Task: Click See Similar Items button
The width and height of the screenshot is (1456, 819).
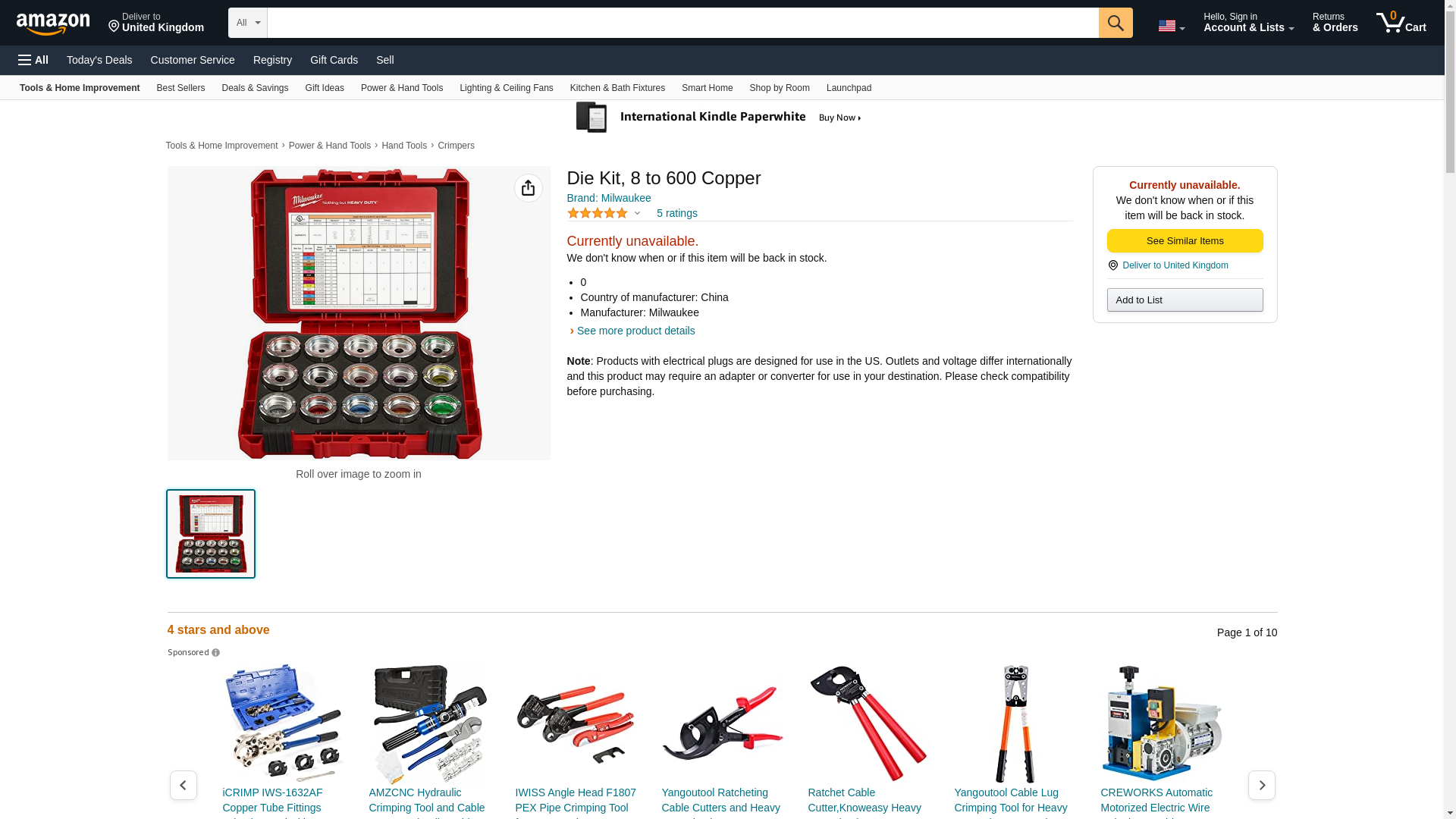Action: click(1185, 241)
